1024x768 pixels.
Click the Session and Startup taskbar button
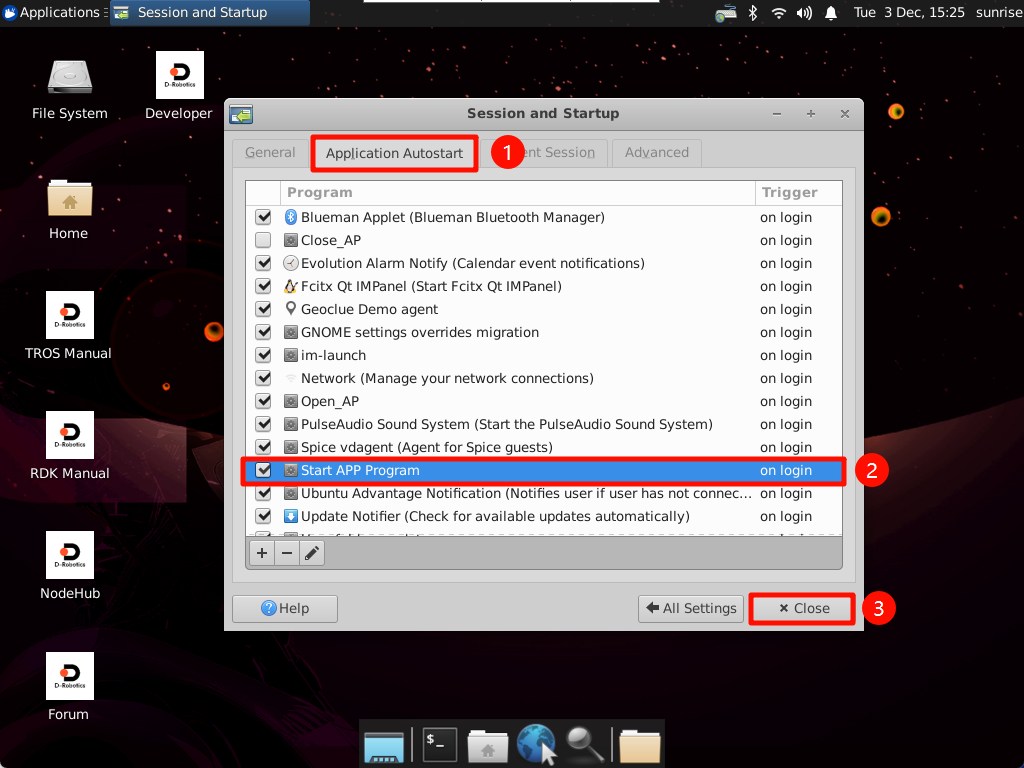point(209,12)
